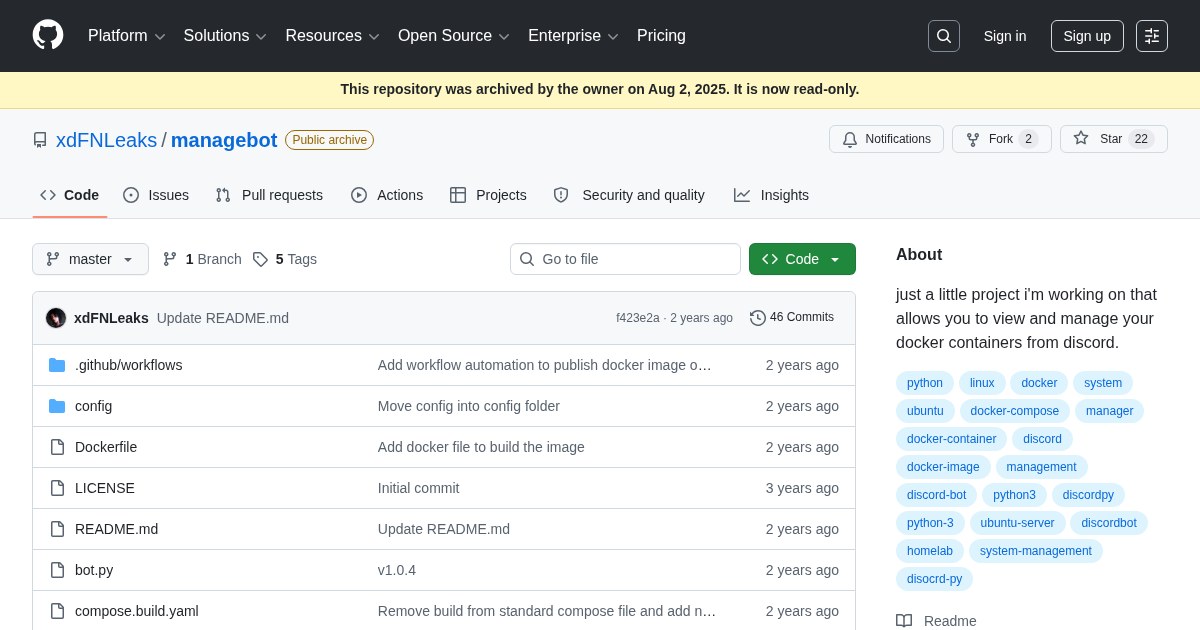Open the Update README.md commit message in header row

pyautogui.click(x=223, y=318)
